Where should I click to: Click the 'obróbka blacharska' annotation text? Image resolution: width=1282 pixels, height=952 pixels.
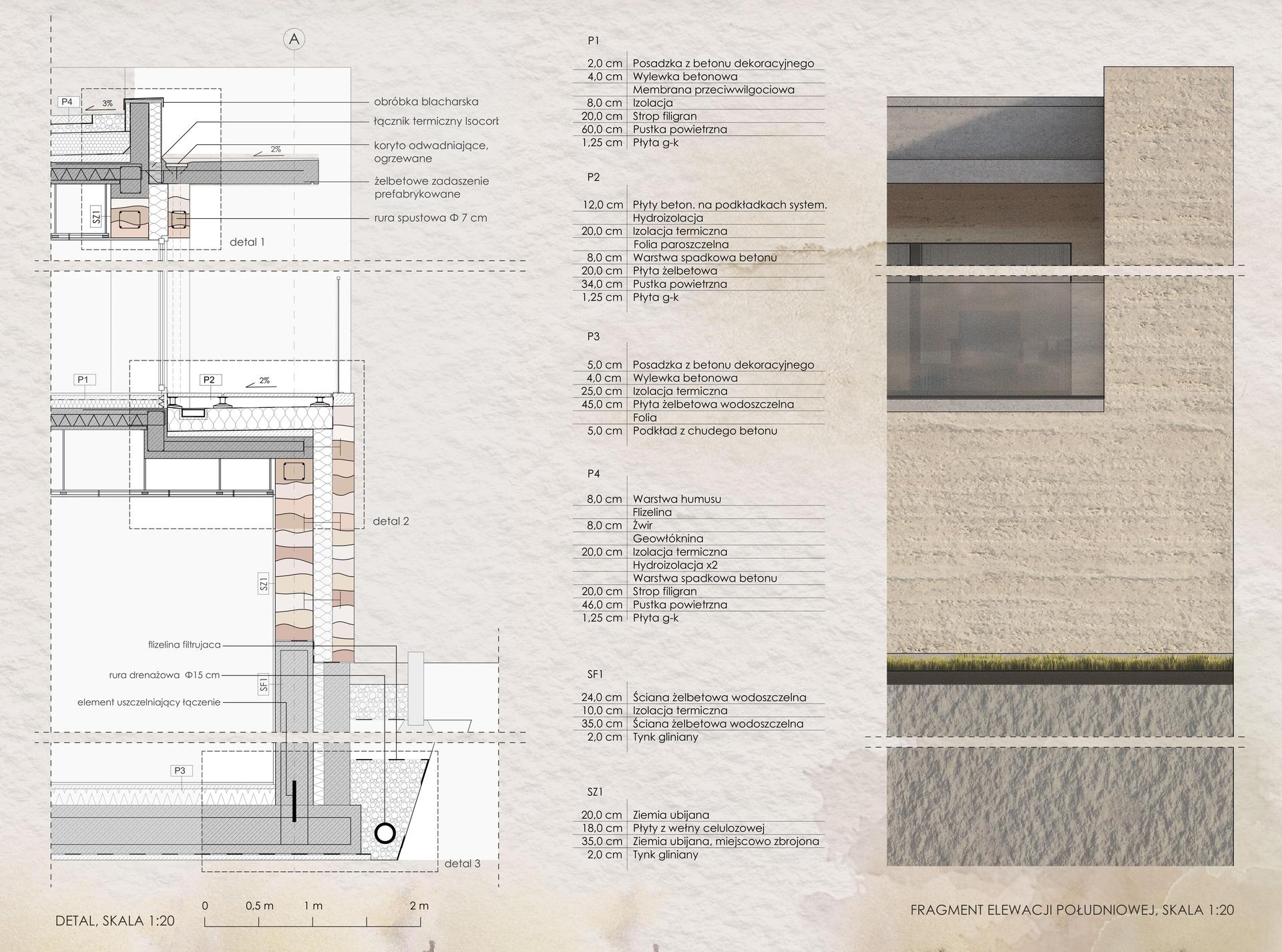click(x=426, y=101)
